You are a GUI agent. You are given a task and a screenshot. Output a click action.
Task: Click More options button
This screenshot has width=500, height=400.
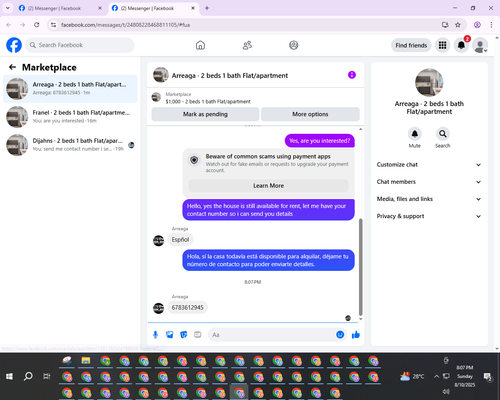point(310,114)
